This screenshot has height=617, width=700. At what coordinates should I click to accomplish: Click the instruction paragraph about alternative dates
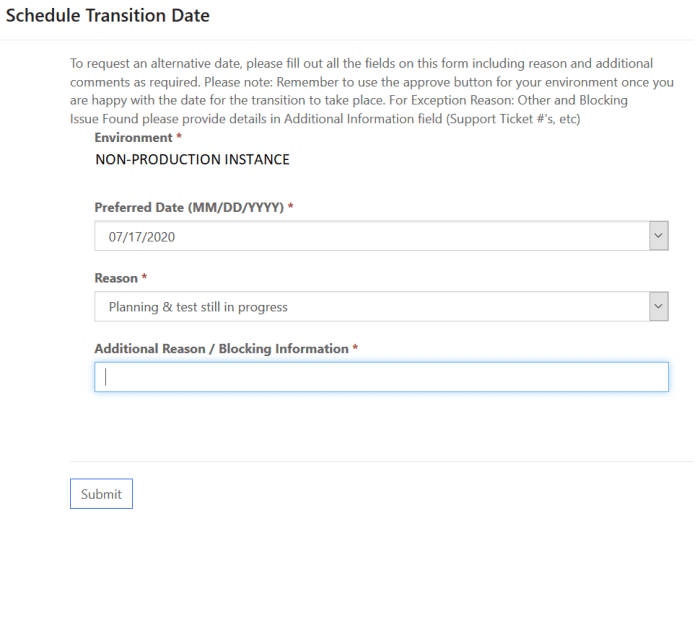click(371, 91)
